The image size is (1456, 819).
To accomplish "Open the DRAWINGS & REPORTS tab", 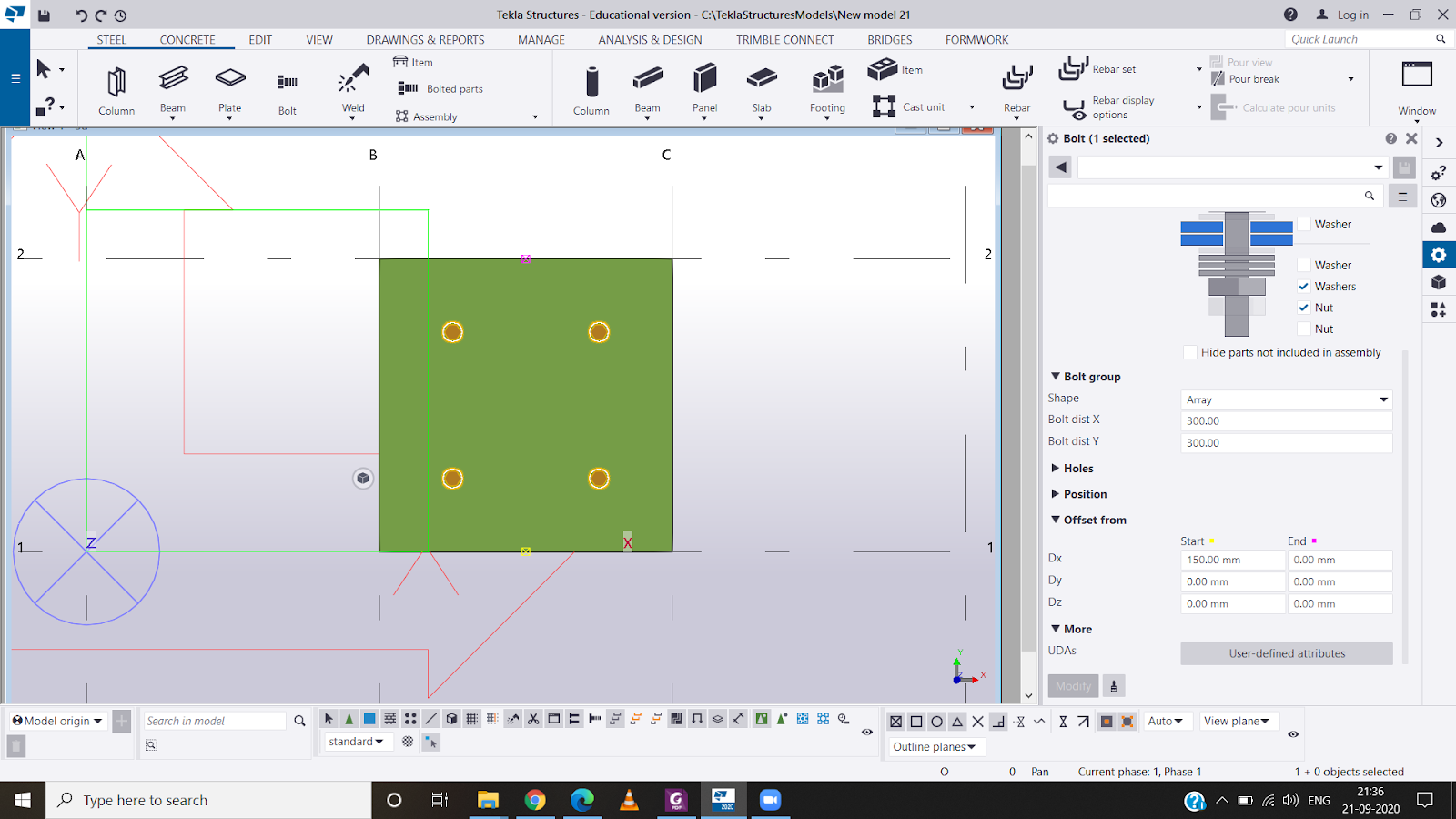I will point(425,40).
